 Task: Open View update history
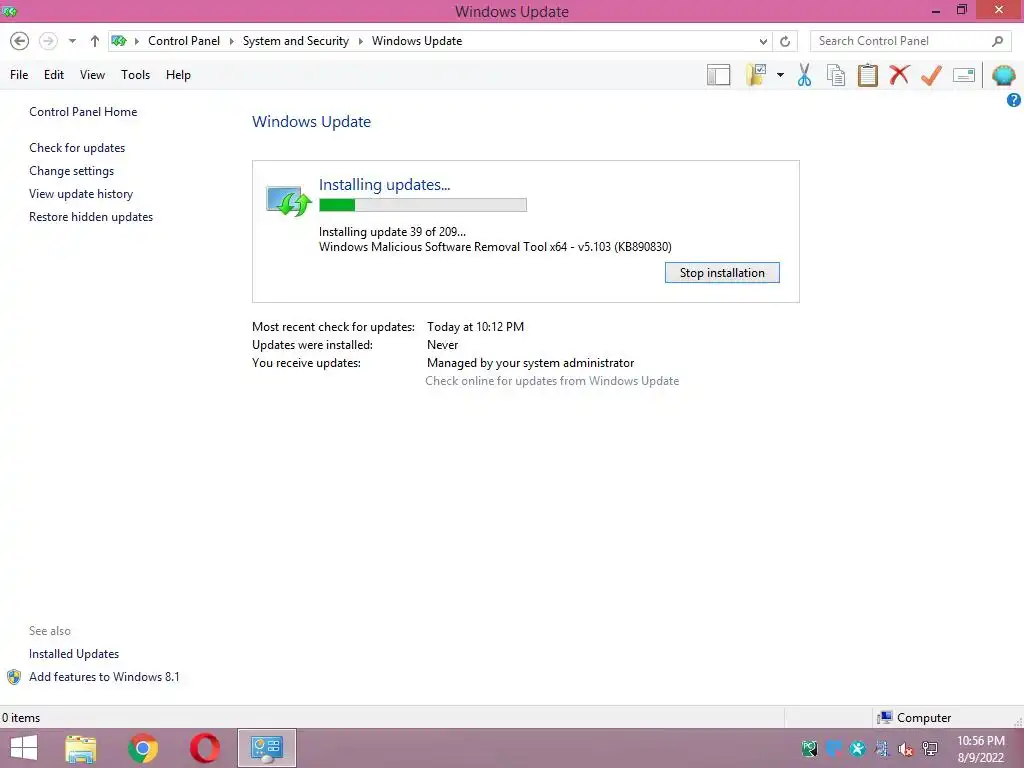click(x=81, y=194)
